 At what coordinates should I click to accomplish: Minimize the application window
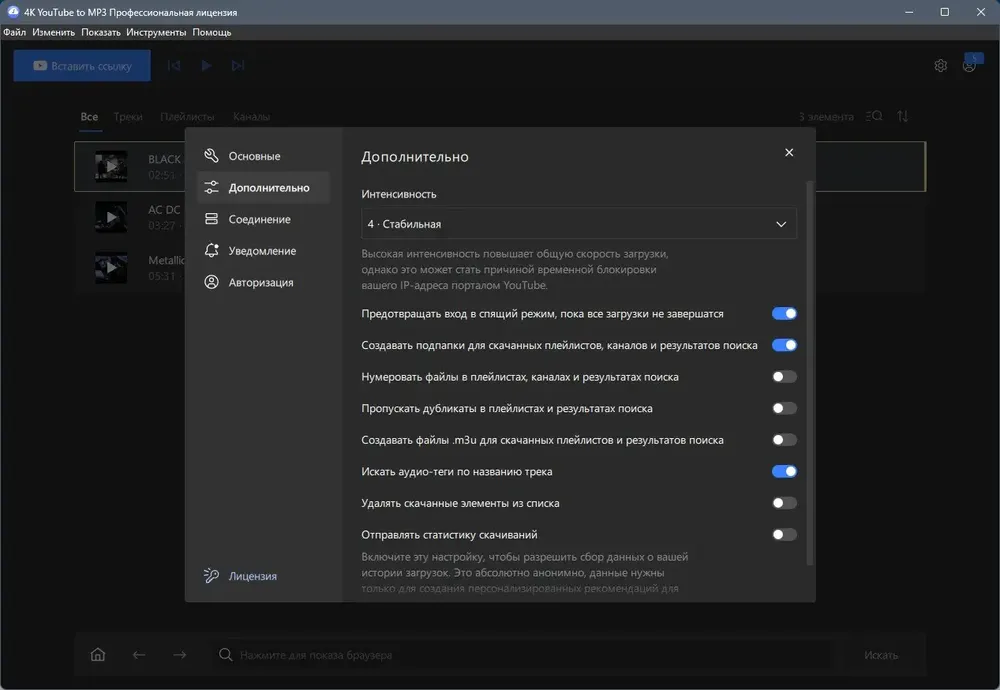[909, 12]
